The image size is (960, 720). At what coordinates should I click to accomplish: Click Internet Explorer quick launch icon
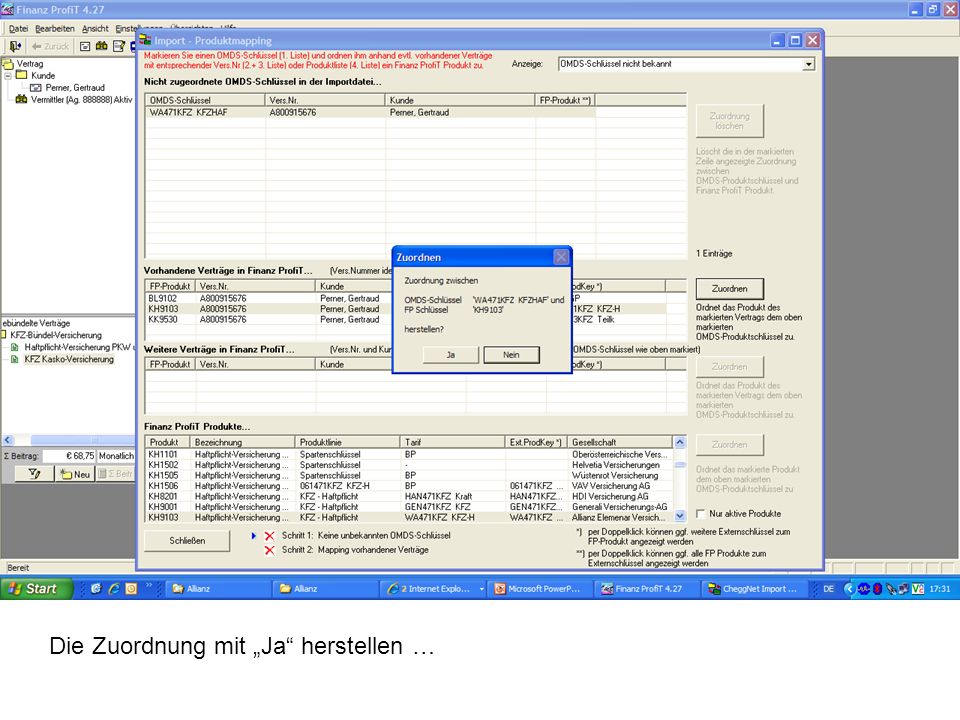tap(114, 588)
